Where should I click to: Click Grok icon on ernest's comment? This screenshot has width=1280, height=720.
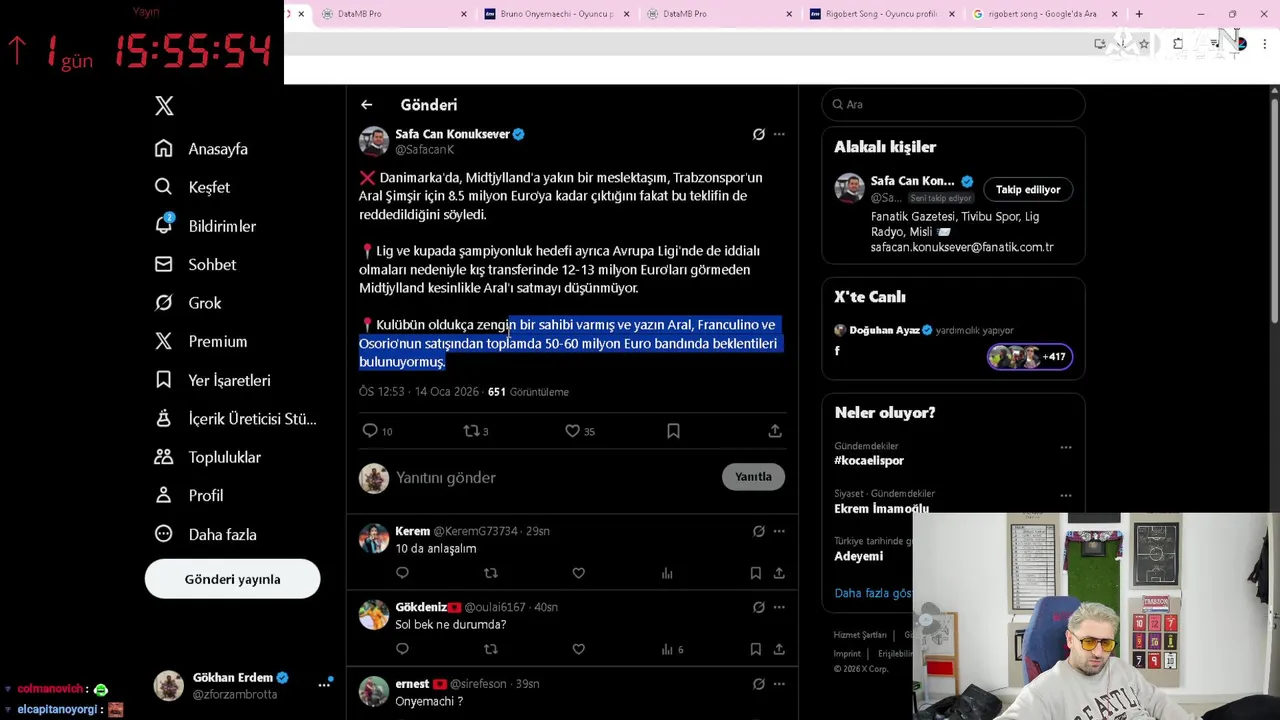click(x=758, y=684)
